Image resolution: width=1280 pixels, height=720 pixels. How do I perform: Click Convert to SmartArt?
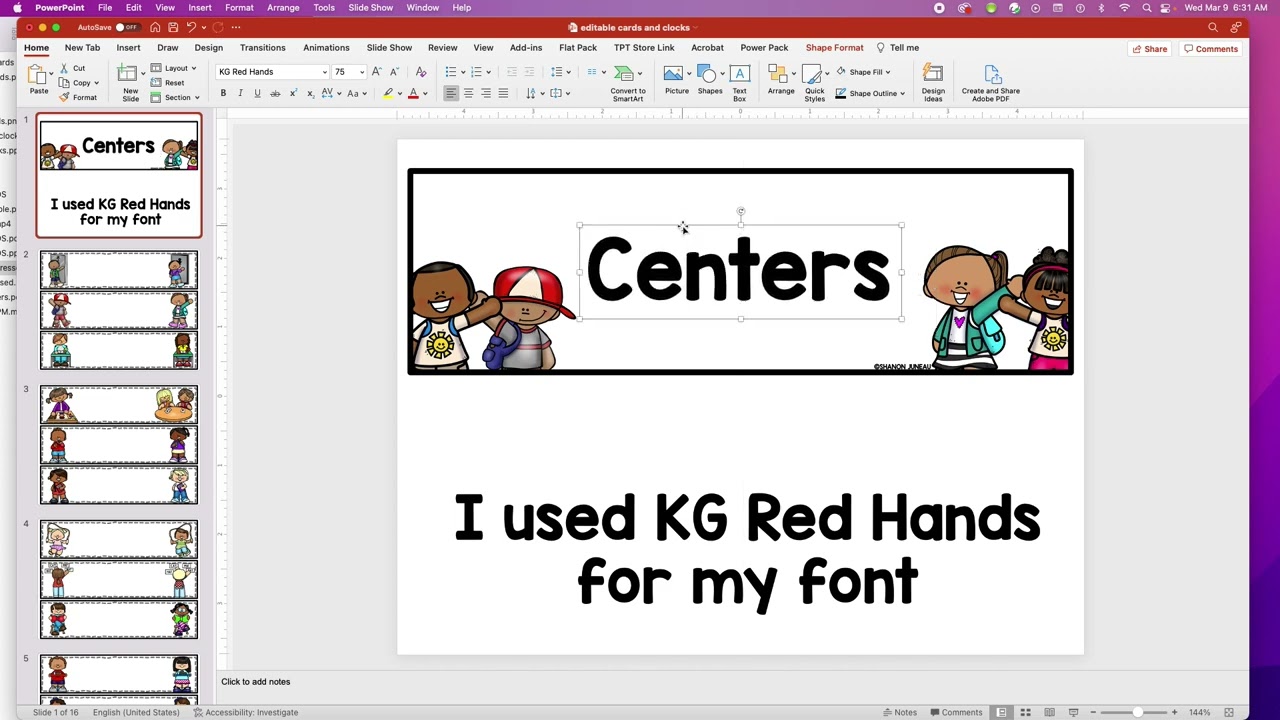point(628,83)
